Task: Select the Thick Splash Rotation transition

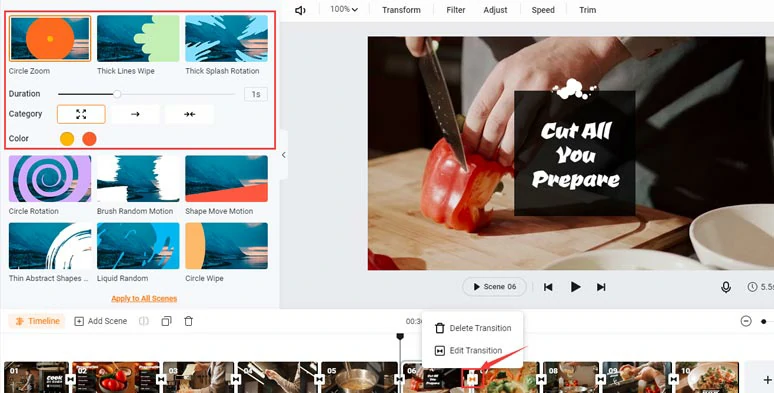Action: point(227,39)
